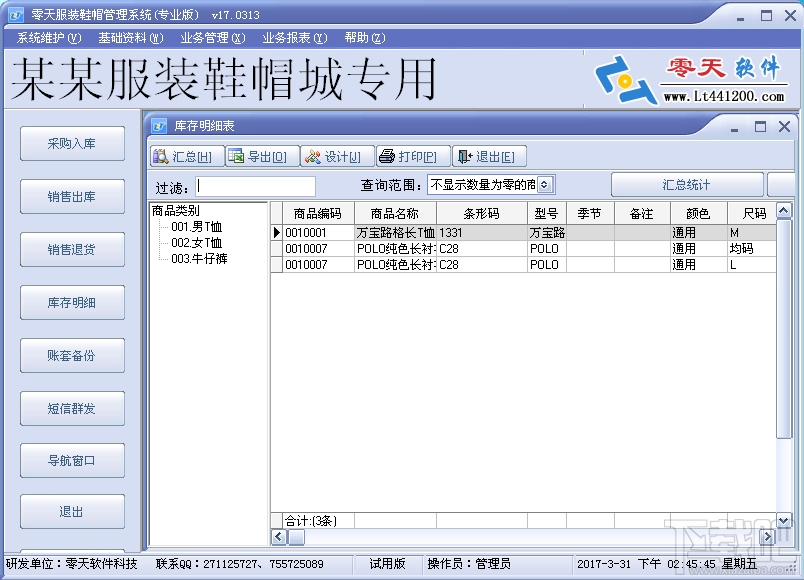The image size is (804, 580).
Task: Click the 颜色 column header
Action: 698,213
